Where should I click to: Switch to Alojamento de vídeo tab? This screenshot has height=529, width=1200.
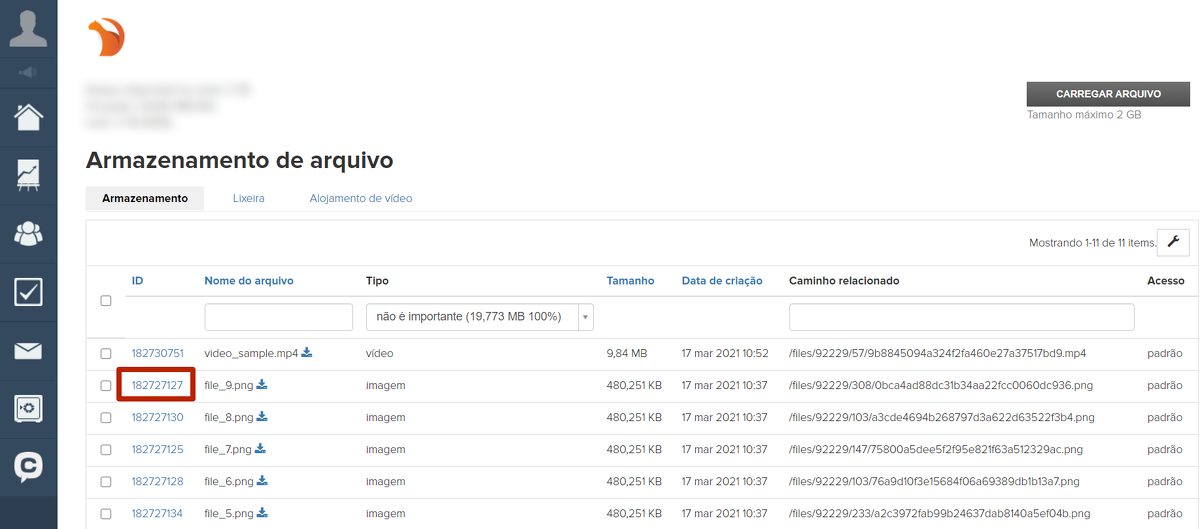click(x=360, y=198)
